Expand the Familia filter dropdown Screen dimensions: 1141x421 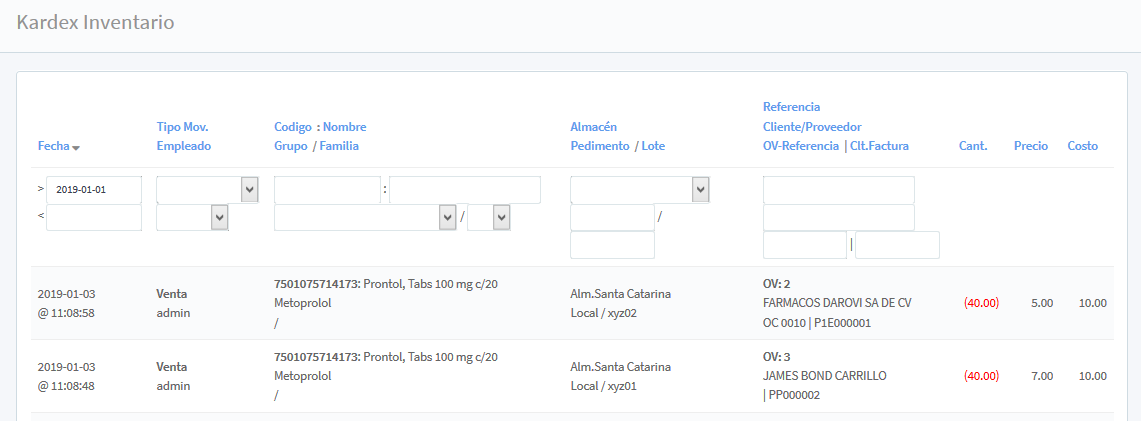[489, 217]
